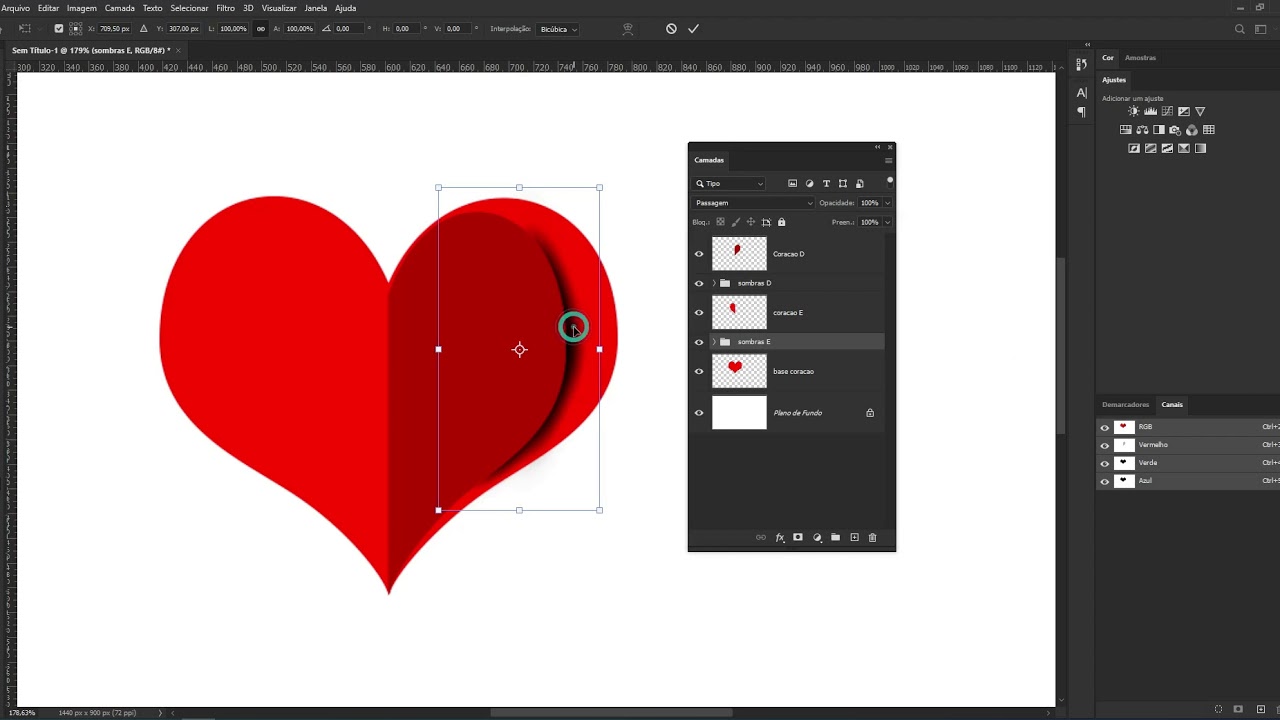Add a Curves adjustment
Screen dimensions: 1280x720
coord(1167,111)
